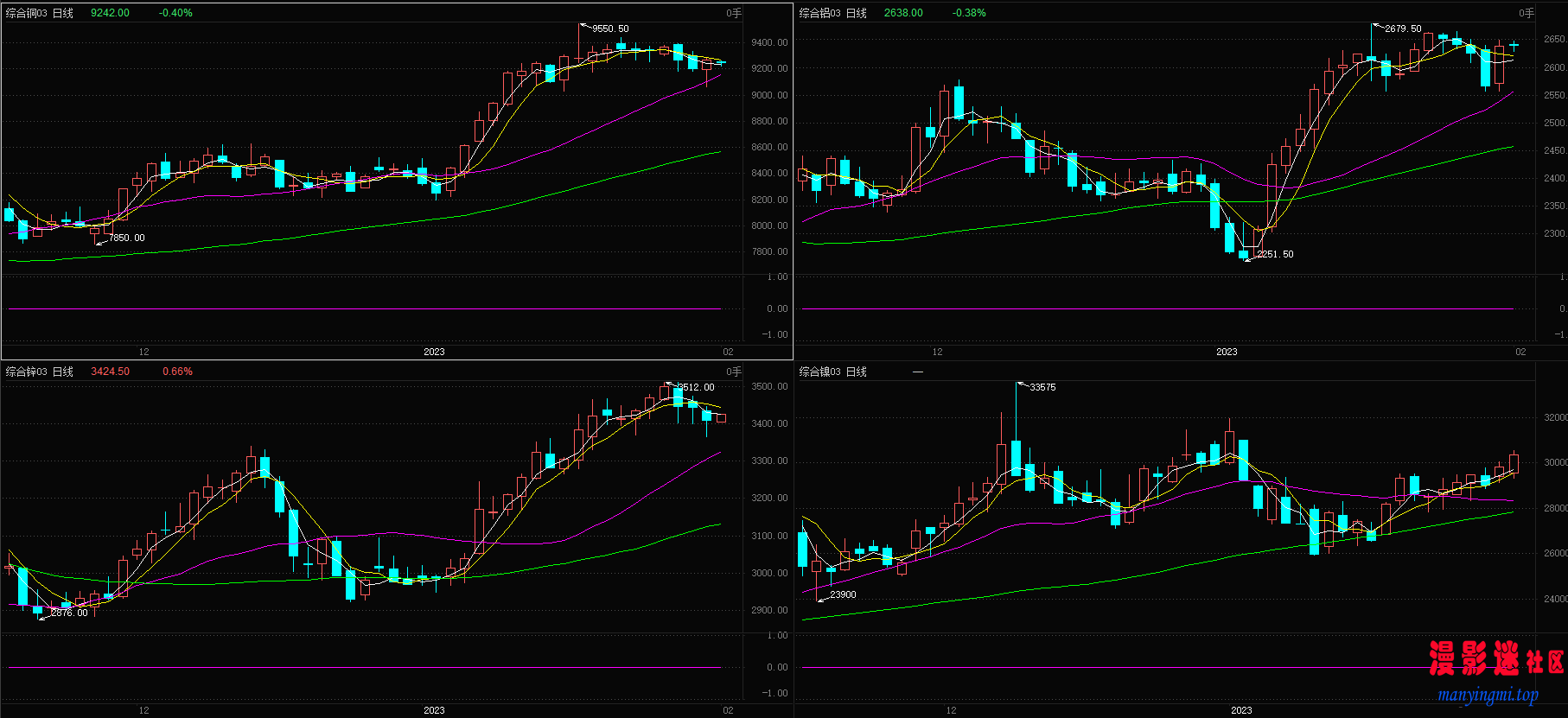Click the 23900 low marker on nickel chart
The width and height of the screenshot is (1568, 718).
click(x=843, y=594)
